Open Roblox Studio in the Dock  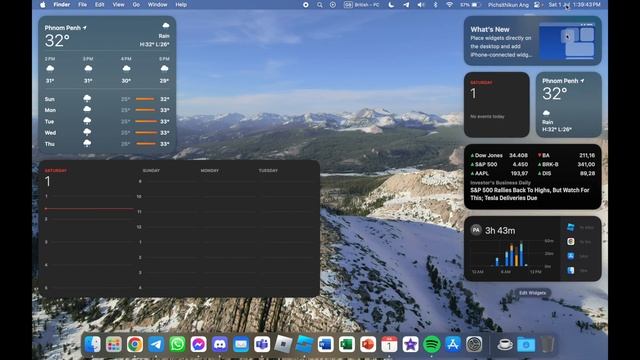click(x=304, y=344)
